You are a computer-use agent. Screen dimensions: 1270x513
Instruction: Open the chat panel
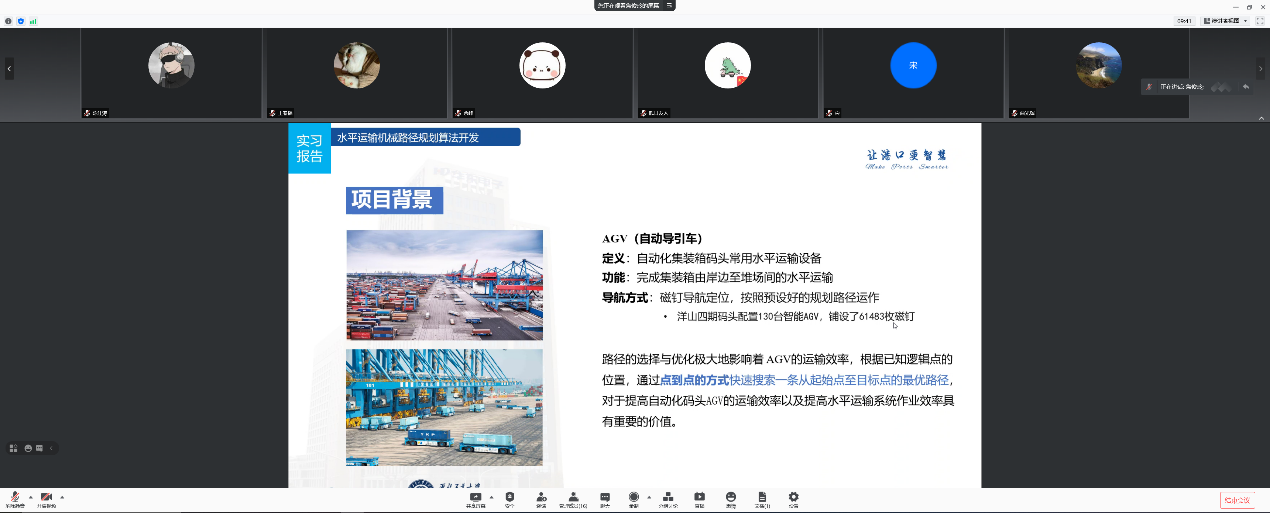pos(605,497)
